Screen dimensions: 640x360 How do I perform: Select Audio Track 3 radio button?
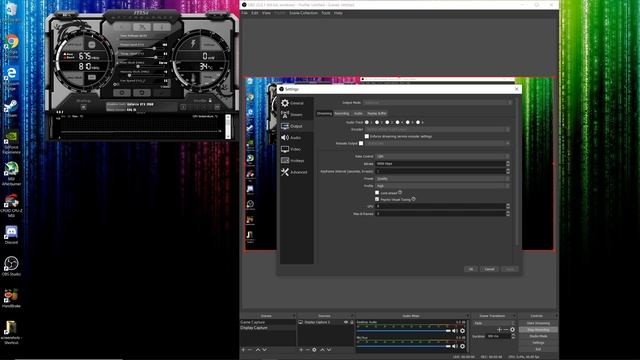pos(387,122)
